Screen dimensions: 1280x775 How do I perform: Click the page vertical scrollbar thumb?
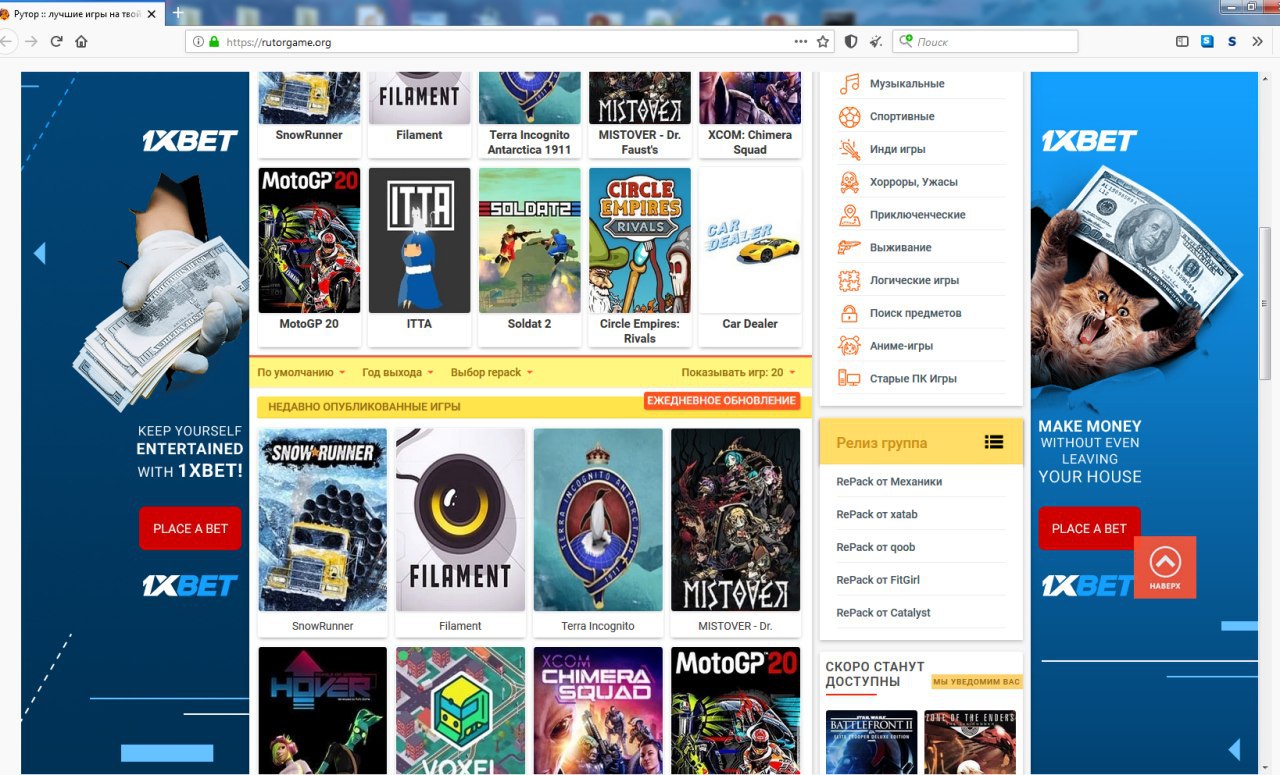coord(1265,303)
